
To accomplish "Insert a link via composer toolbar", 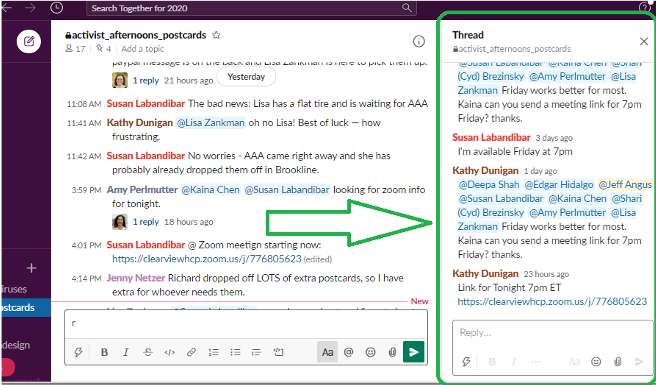I will (191, 352).
